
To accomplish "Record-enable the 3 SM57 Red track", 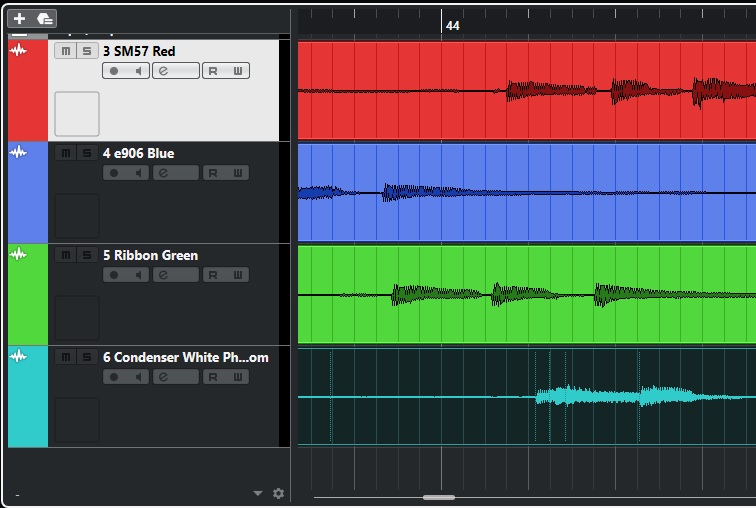I will tap(114, 71).
